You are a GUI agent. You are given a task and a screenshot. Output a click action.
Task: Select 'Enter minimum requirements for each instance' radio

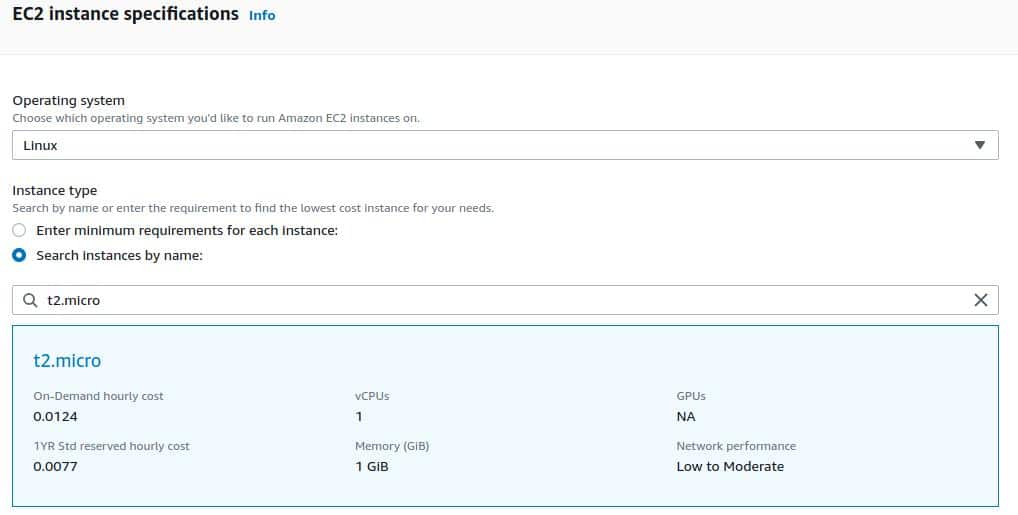(x=19, y=231)
